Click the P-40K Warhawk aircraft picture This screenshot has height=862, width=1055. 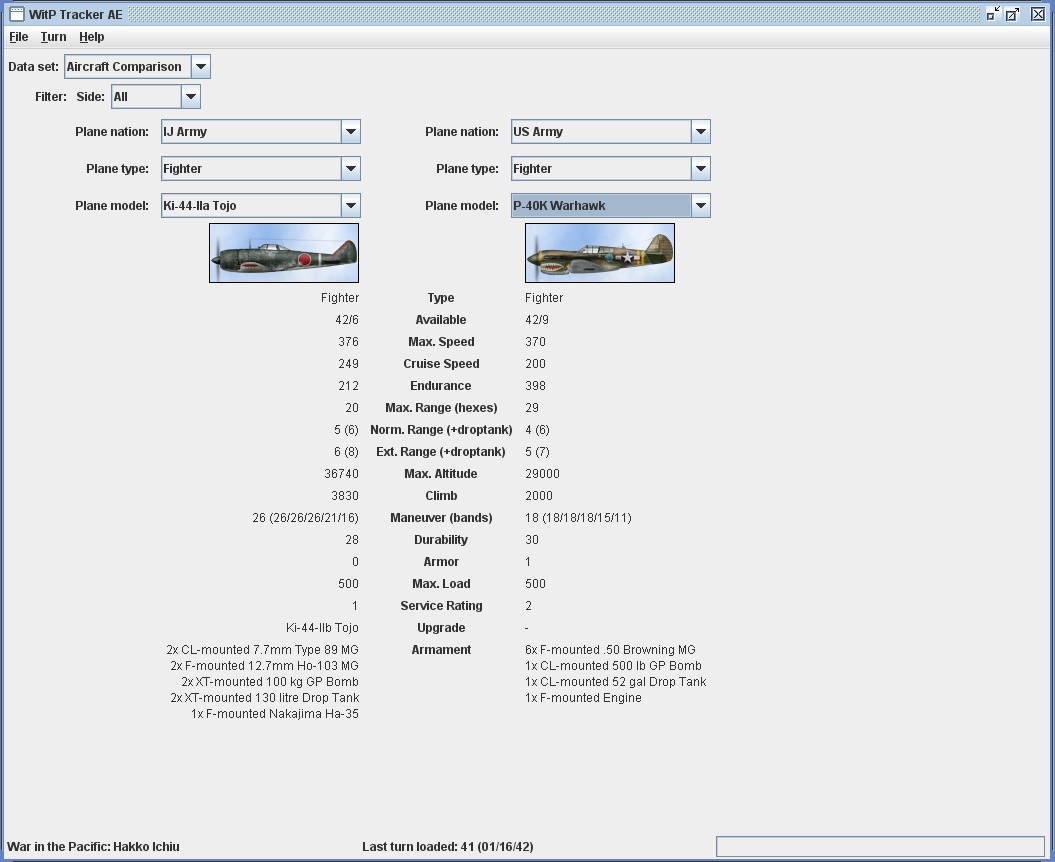click(599, 253)
